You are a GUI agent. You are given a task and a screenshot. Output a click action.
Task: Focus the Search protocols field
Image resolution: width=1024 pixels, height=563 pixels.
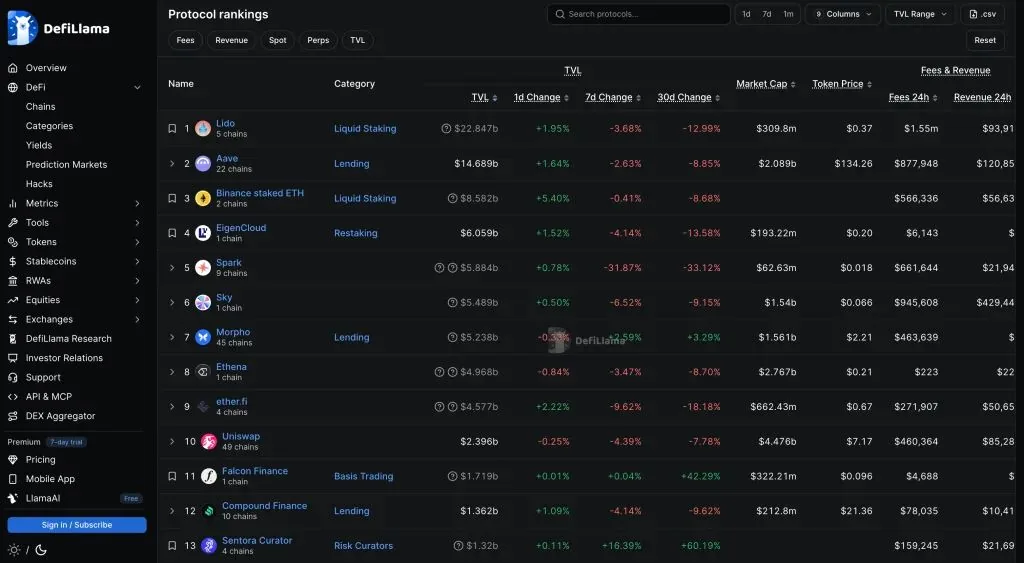[639, 14]
